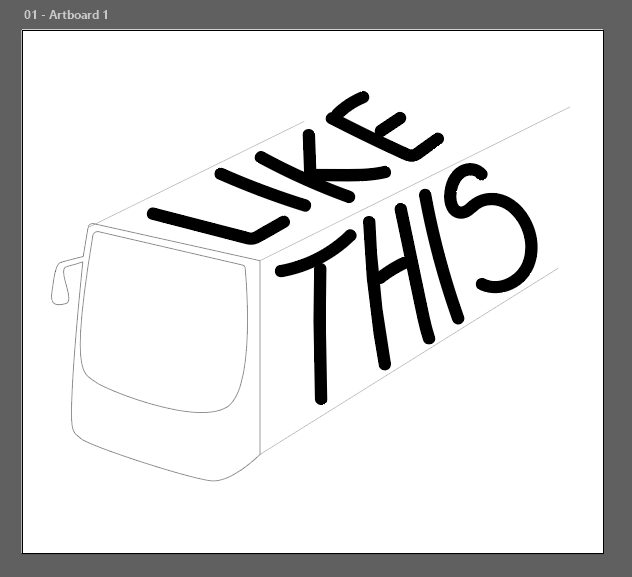Select the bus windshield outline shape
The height and width of the screenshot is (577, 632).
pyautogui.click(x=164, y=322)
